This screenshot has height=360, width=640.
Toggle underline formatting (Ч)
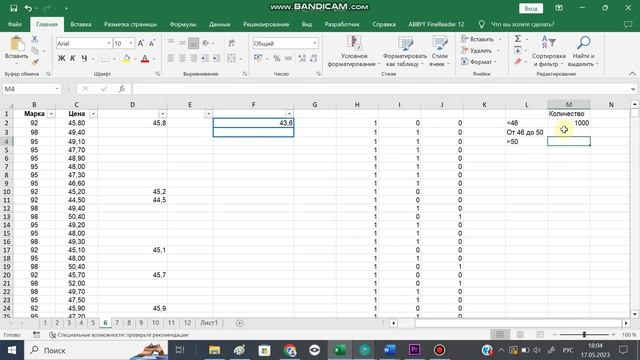pyautogui.click(x=84, y=58)
